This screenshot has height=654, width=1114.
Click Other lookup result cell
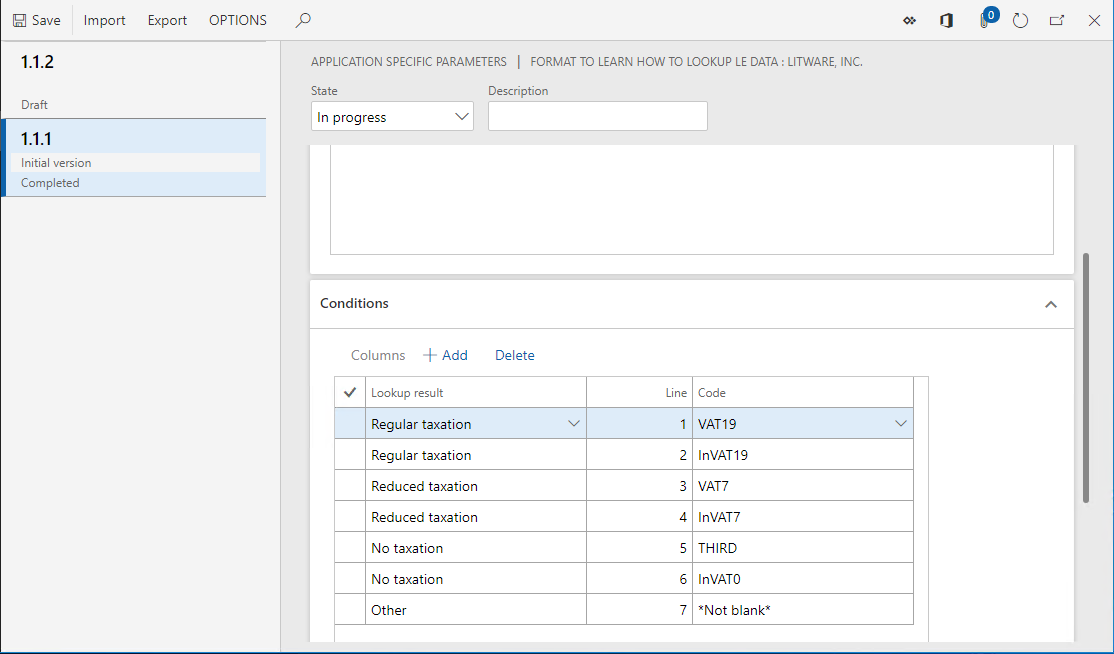click(476, 610)
